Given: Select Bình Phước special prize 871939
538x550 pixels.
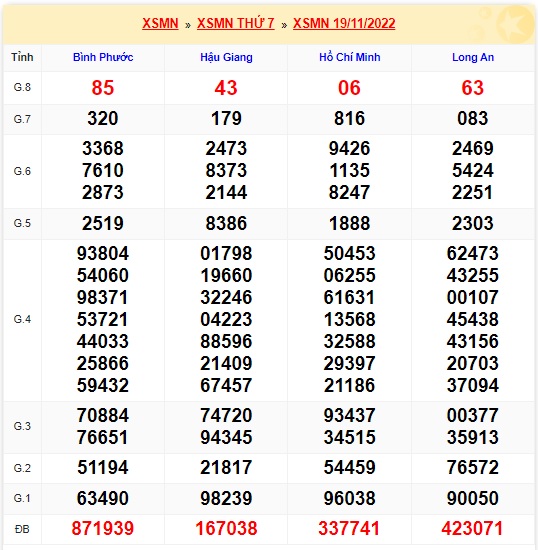Looking at the screenshot, I should click(x=103, y=529).
